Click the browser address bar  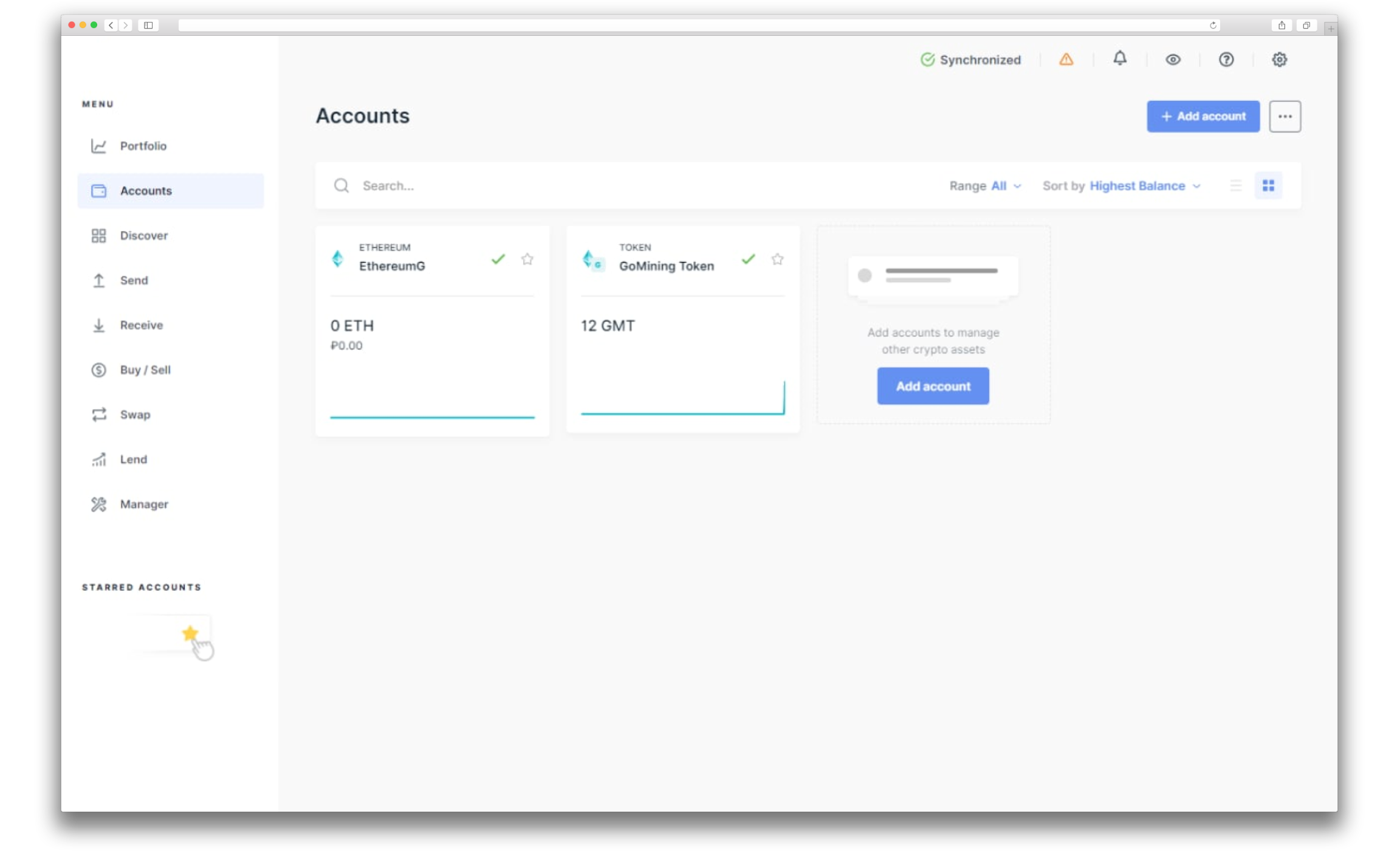pyautogui.click(x=699, y=25)
